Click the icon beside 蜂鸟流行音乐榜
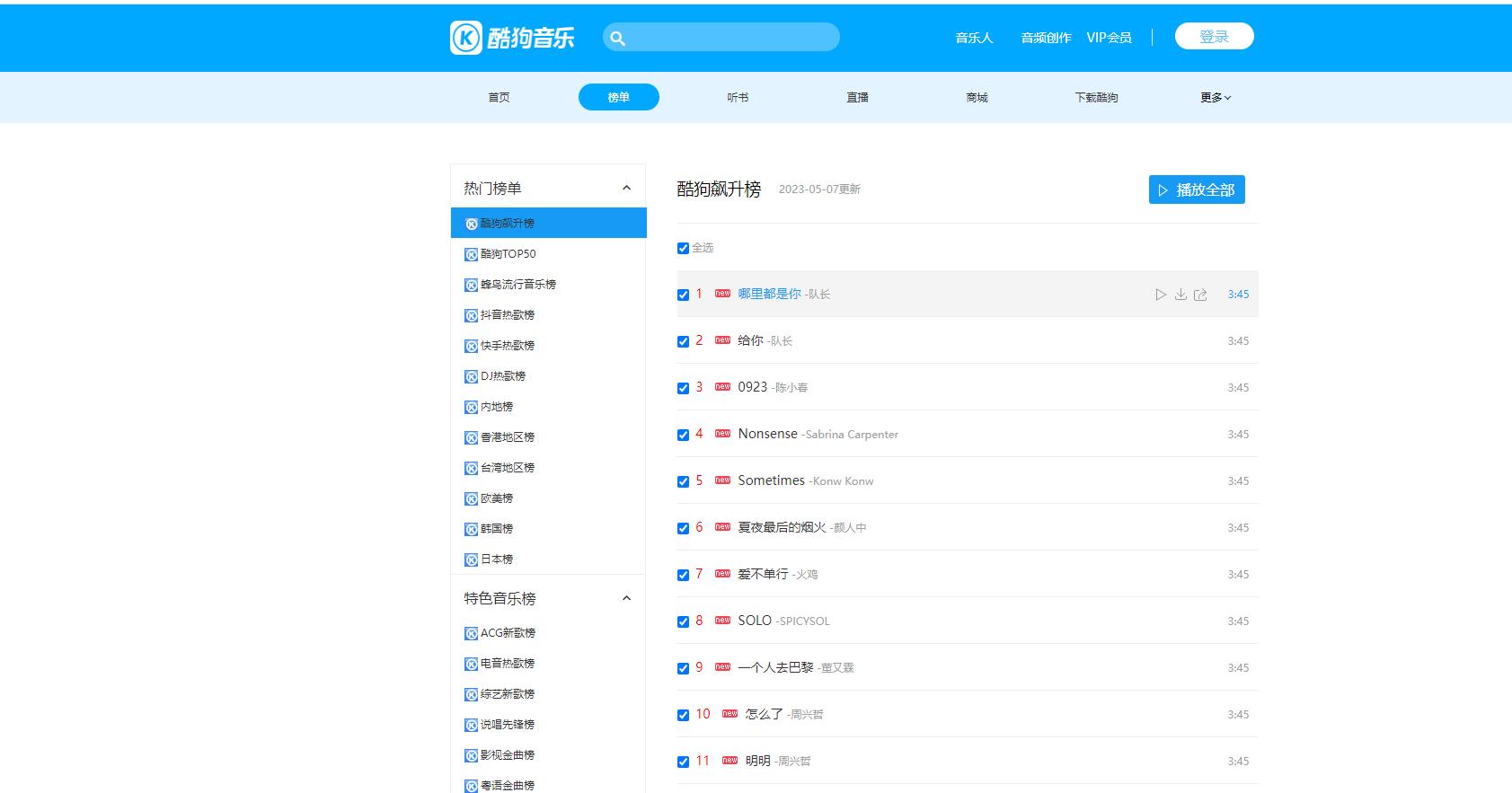This screenshot has width=1512, height=793. [x=471, y=285]
